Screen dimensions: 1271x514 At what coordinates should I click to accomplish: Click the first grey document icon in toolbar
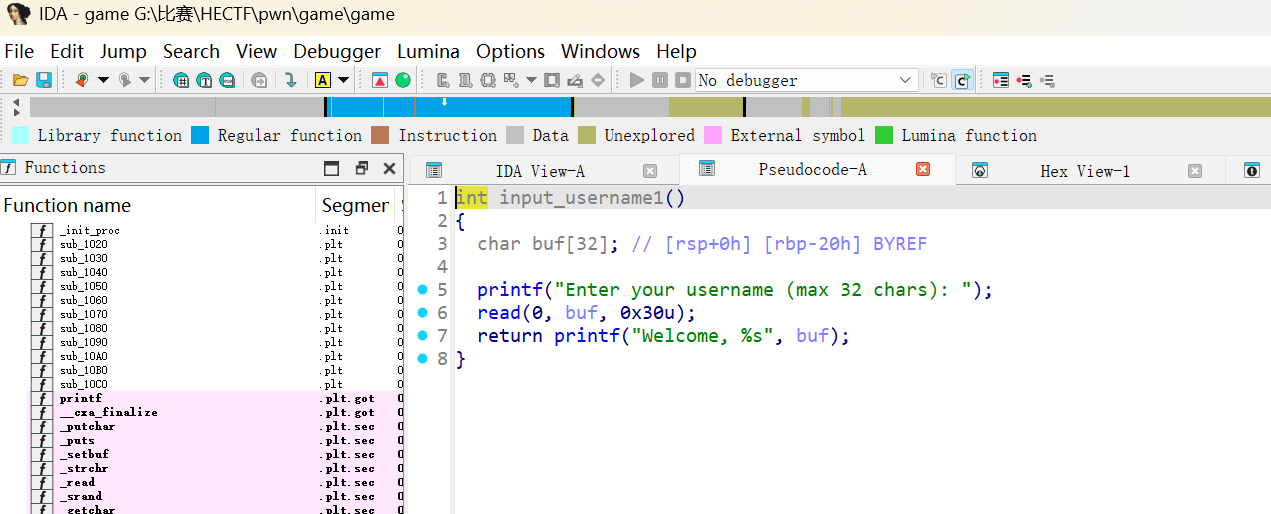442,80
